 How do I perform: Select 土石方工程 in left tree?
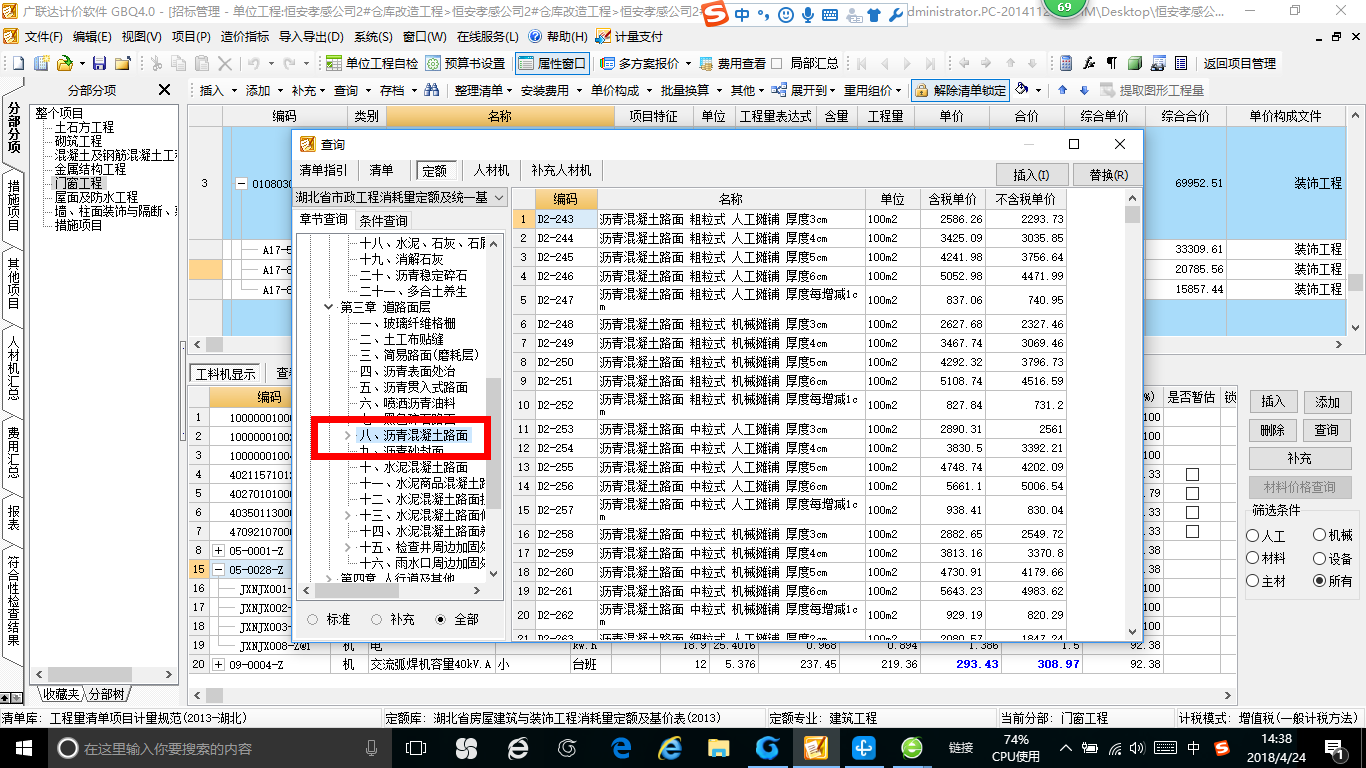(x=85, y=128)
